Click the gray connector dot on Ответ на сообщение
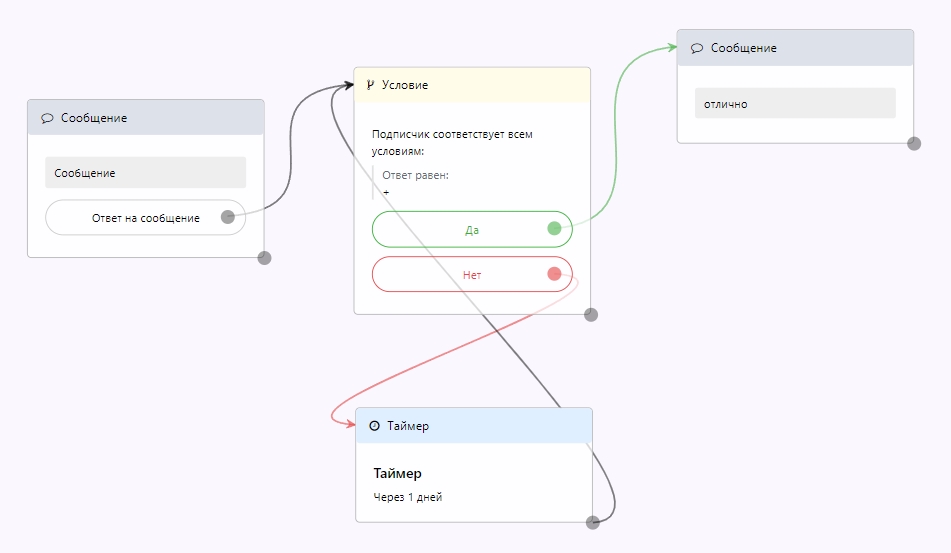This screenshot has width=951, height=553. coord(228,217)
